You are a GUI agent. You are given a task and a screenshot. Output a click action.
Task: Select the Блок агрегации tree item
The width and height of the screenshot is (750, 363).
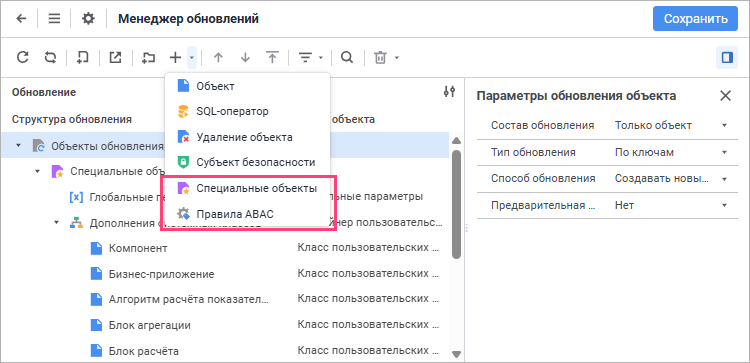click(150, 325)
